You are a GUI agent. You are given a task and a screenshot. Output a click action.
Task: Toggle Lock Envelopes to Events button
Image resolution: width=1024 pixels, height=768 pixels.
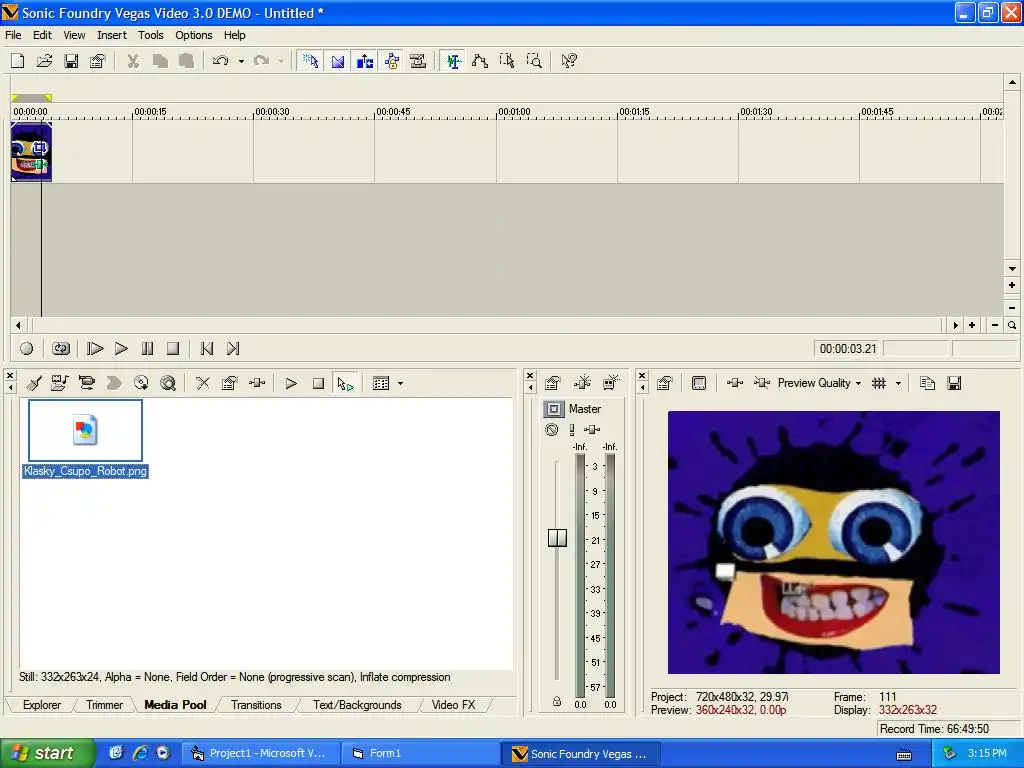click(391, 61)
